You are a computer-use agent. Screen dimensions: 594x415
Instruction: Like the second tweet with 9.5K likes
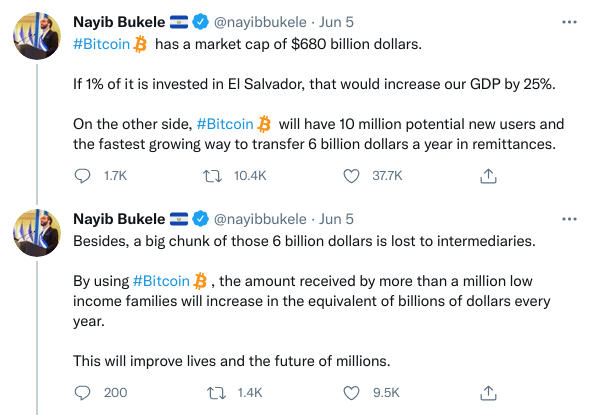coord(351,393)
